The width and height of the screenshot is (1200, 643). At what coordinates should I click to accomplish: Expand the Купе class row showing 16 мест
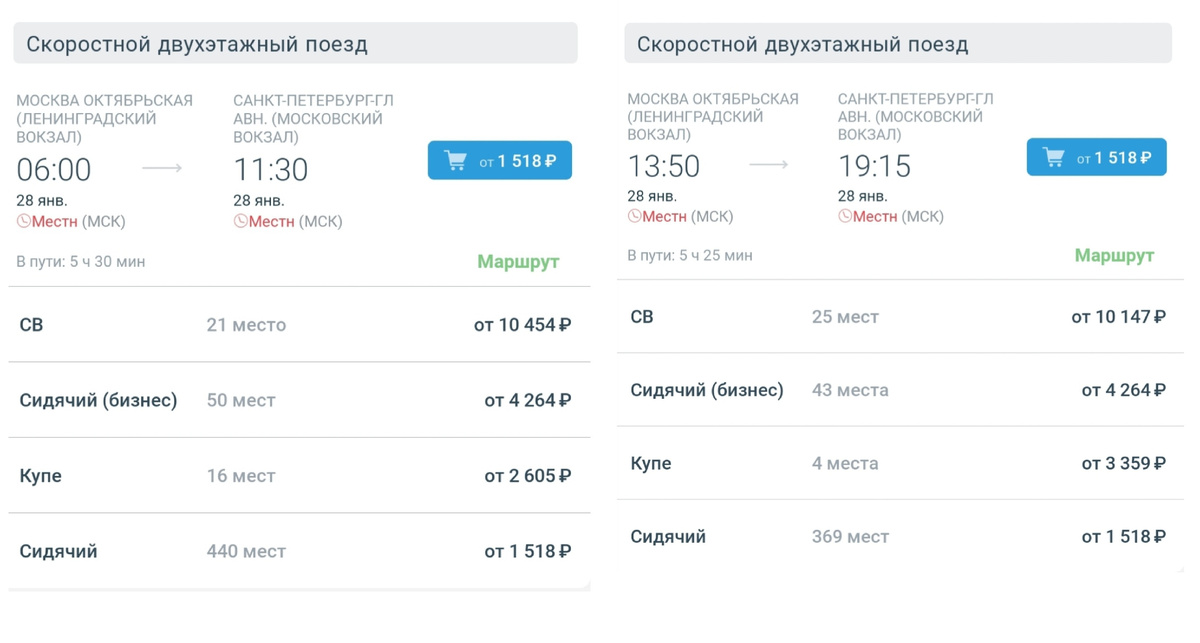pos(295,476)
